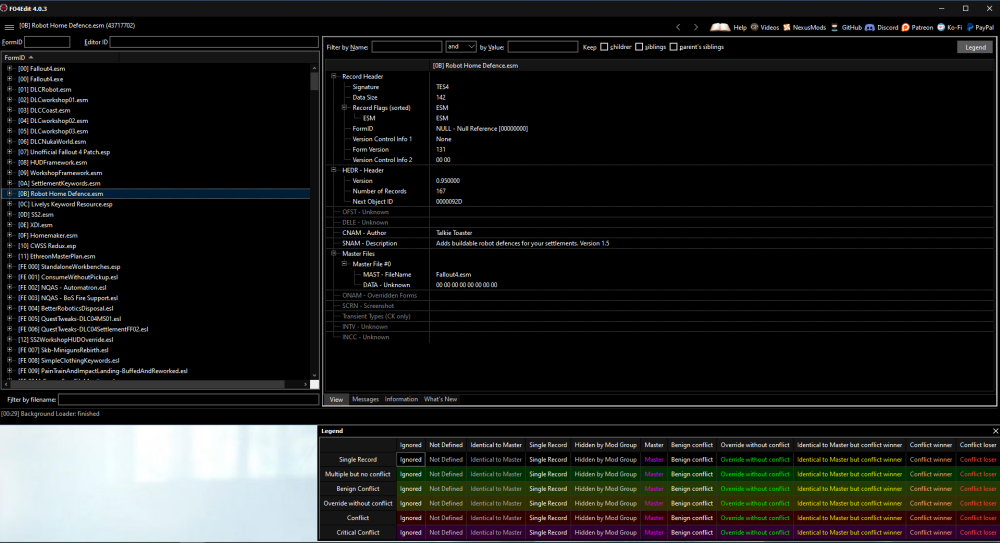Click the Next Object ID value
Viewport: 1000px width, 543px height.
pos(449,201)
